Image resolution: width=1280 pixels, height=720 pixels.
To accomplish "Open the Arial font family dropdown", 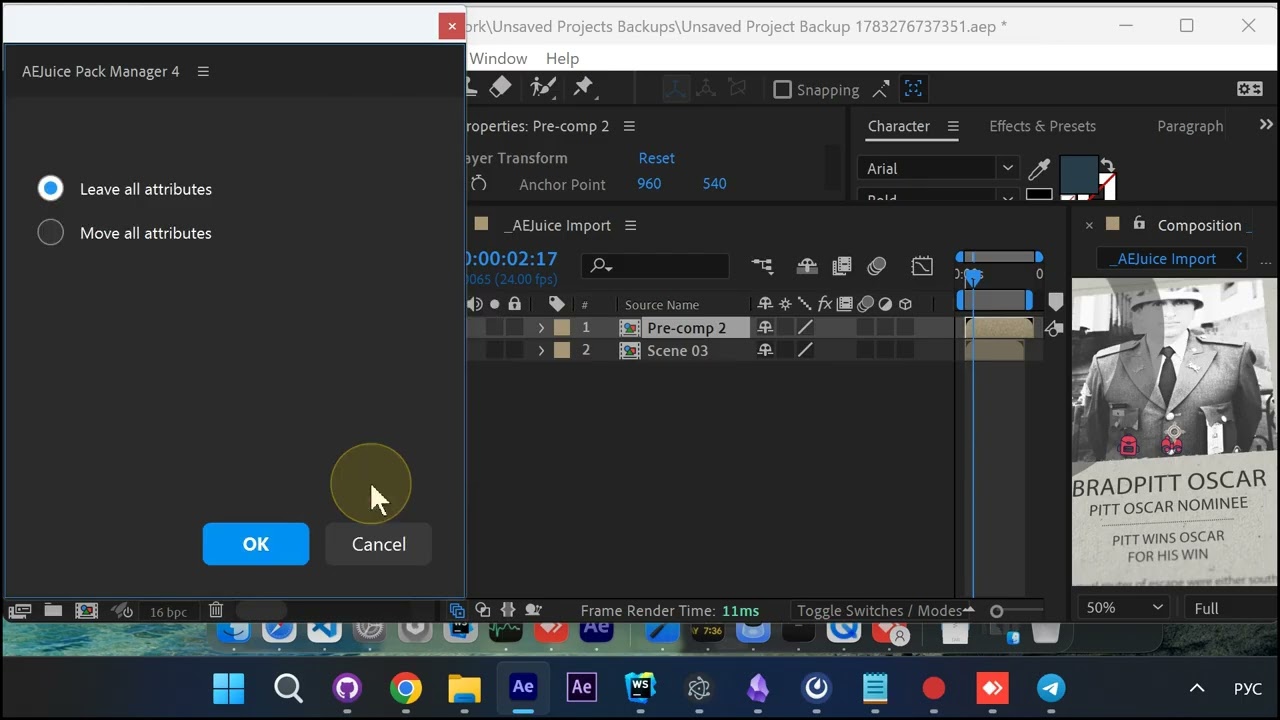I will (x=1007, y=168).
